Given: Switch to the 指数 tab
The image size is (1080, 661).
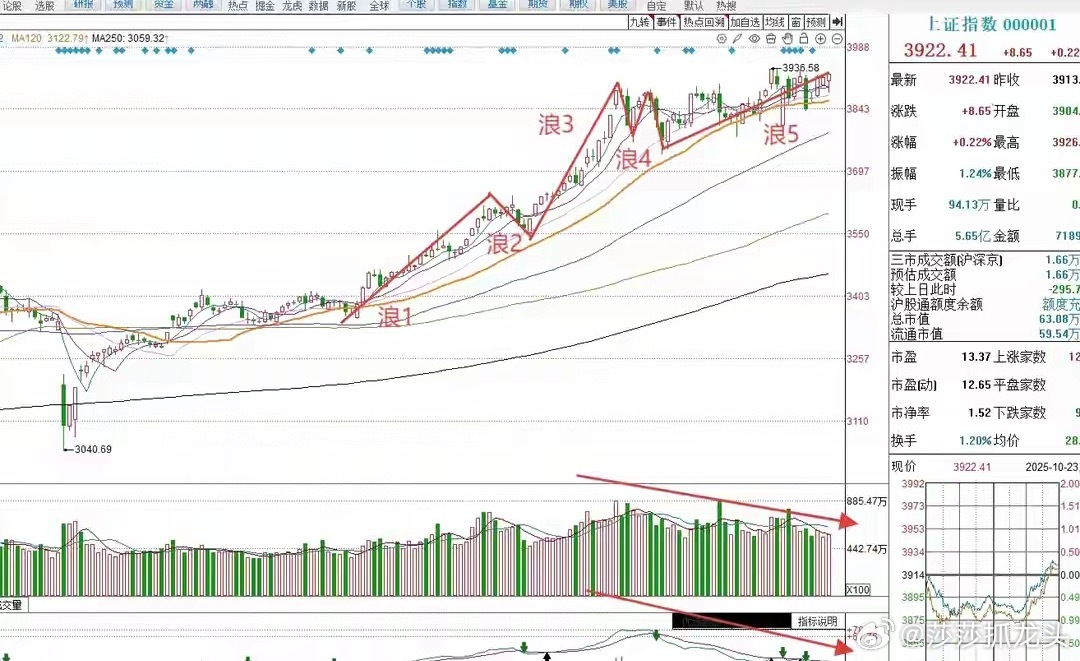Looking at the screenshot, I should (457, 4).
